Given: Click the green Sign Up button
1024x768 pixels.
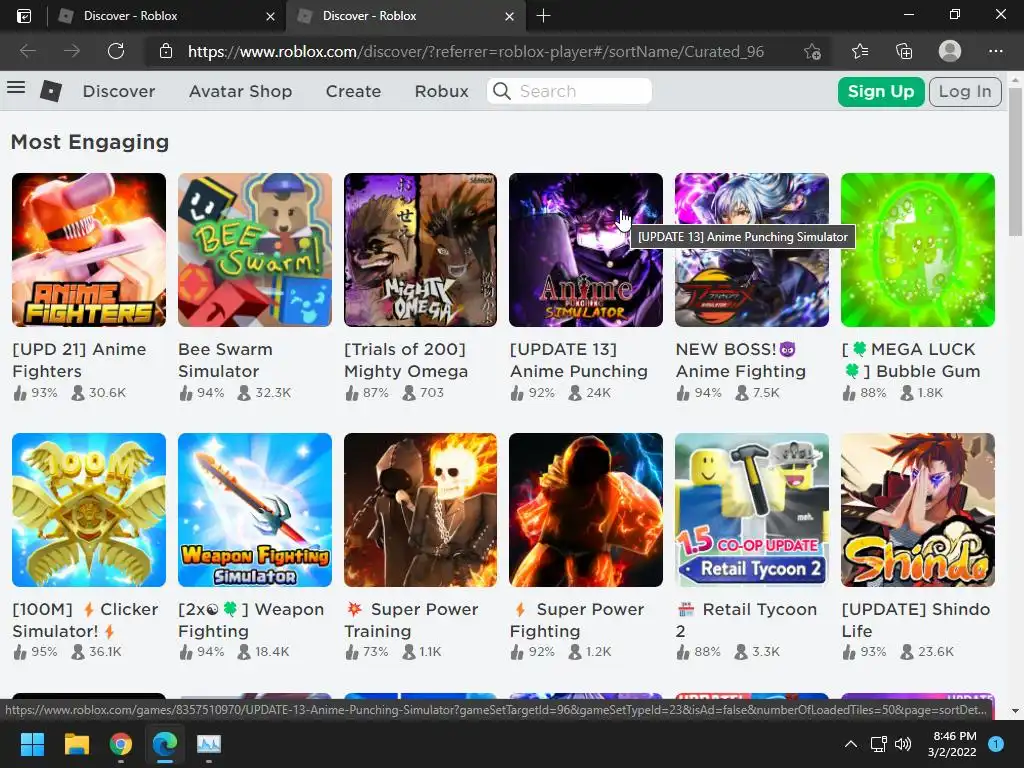Looking at the screenshot, I should pos(880,91).
